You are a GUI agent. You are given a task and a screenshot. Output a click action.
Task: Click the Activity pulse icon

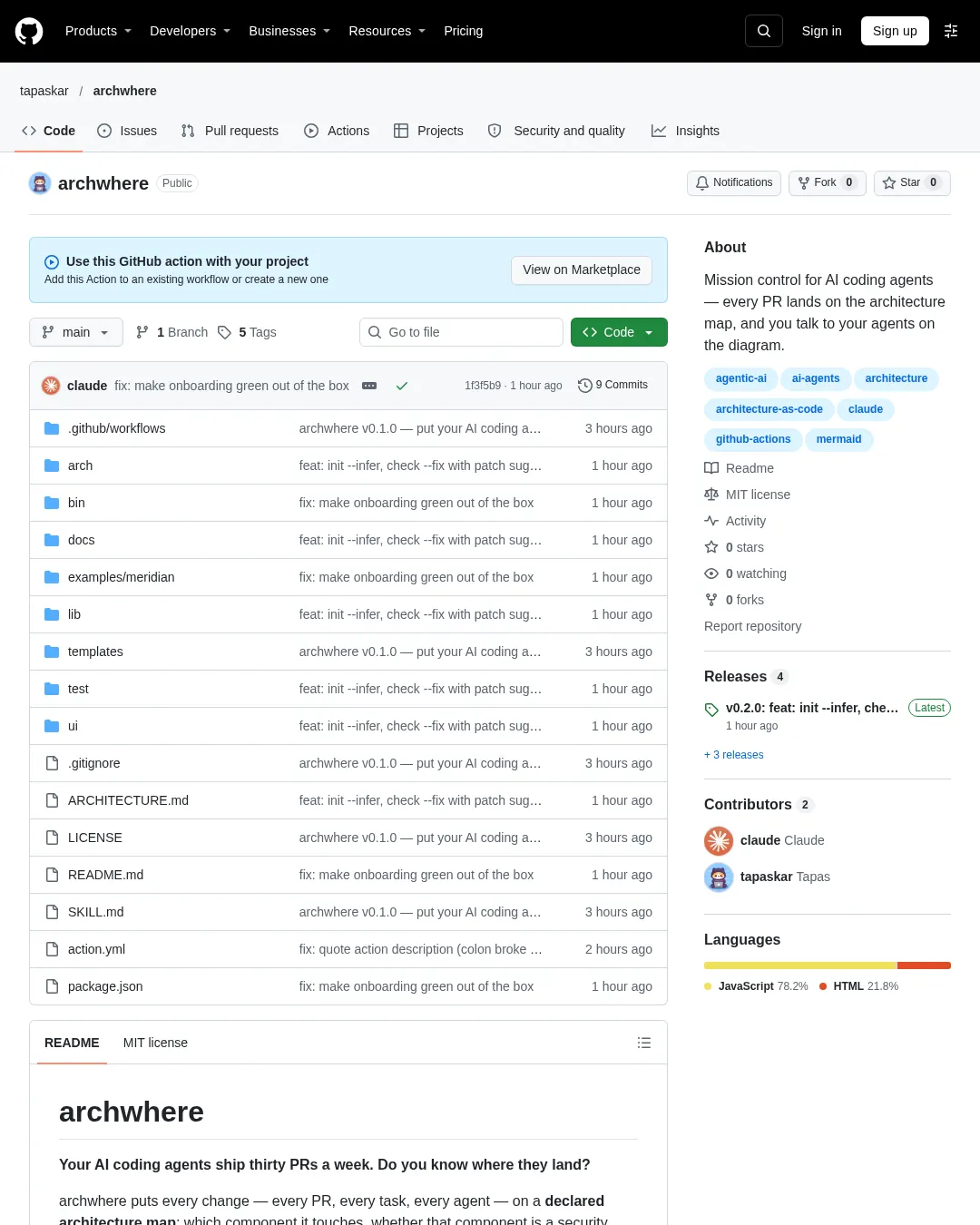[711, 521]
